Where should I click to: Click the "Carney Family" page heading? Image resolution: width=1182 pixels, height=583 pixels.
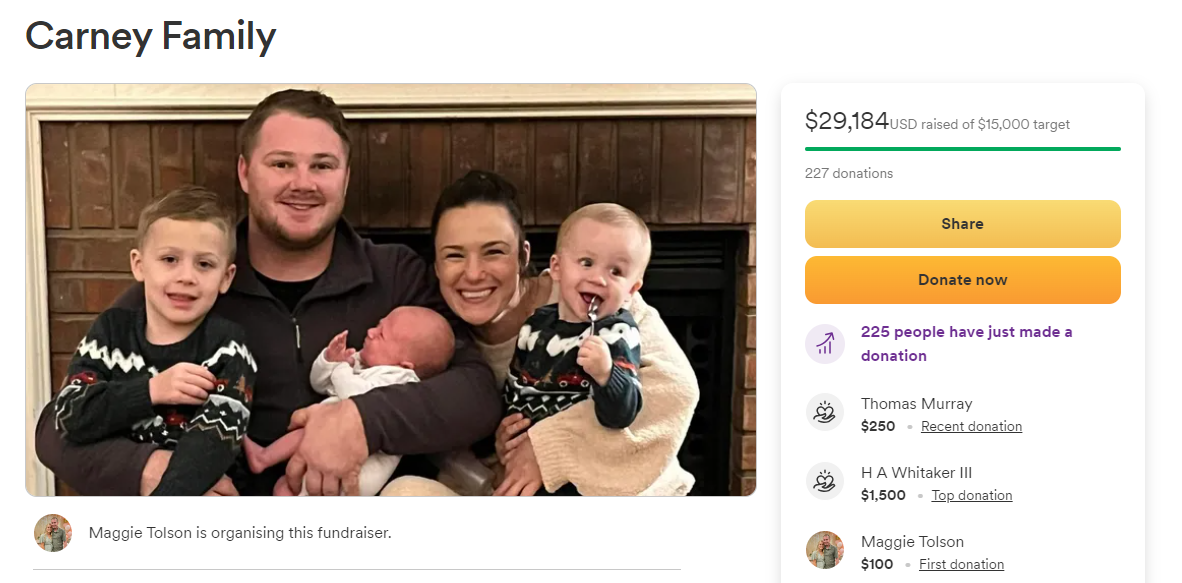[150, 37]
